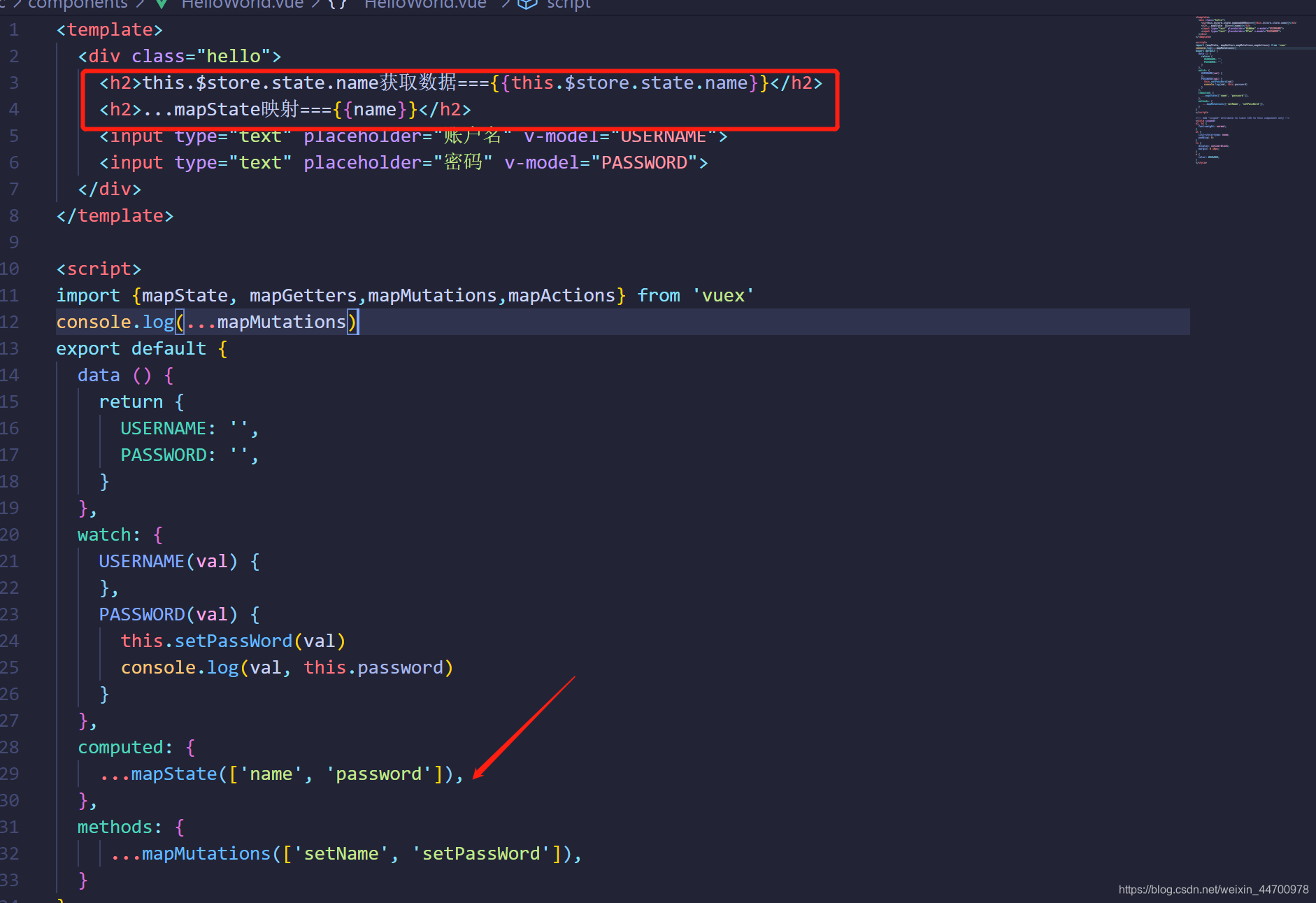This screenshot has height=903, width=1316.
Task: Click 'console' on line 12
Action: coord(94,322)
